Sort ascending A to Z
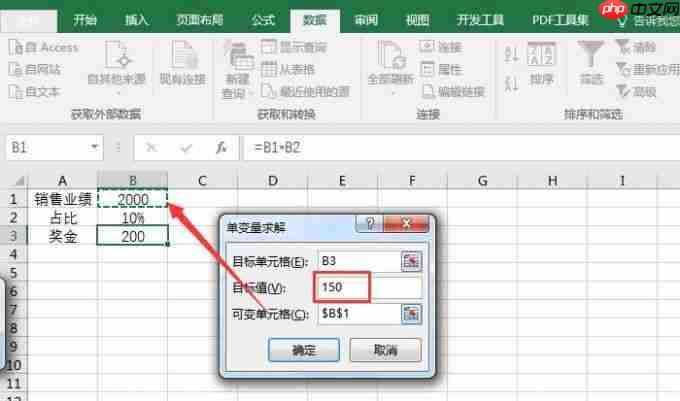 [x=512, y=54]
